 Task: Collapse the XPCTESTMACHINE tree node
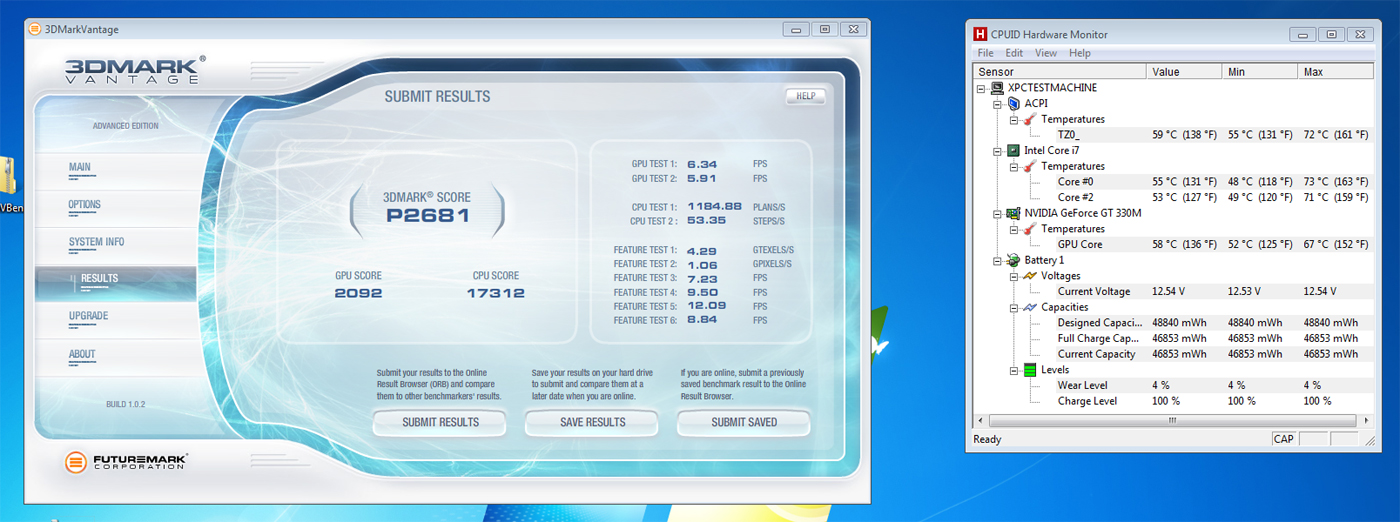(982, 88)
